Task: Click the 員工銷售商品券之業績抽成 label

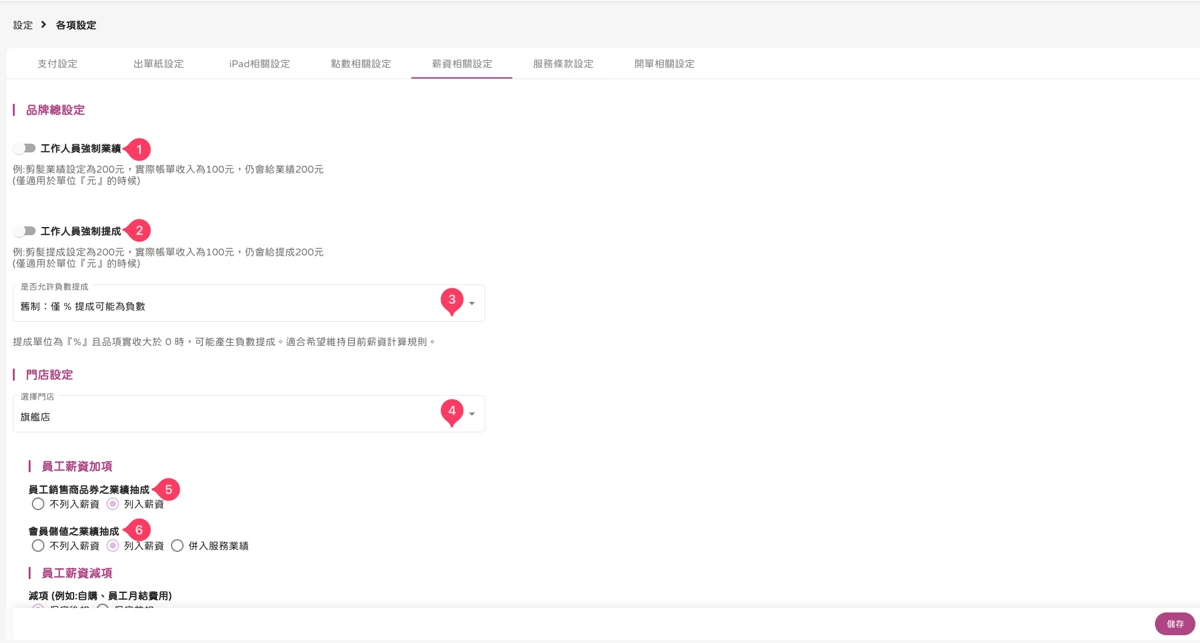Action: (x=89, y=490)
